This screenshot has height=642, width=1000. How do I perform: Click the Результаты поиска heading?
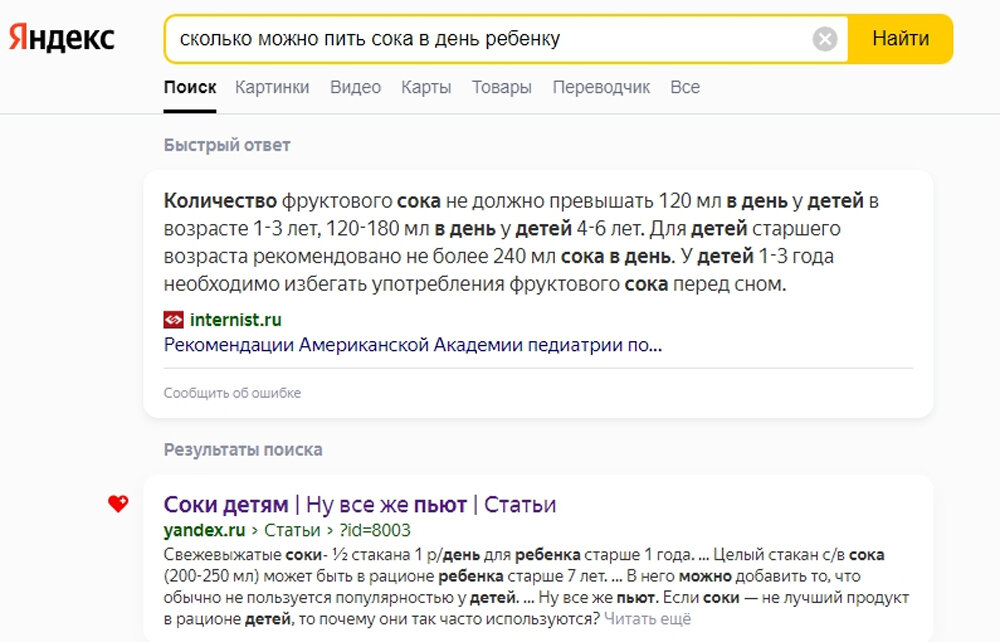[x=243, y=449]
